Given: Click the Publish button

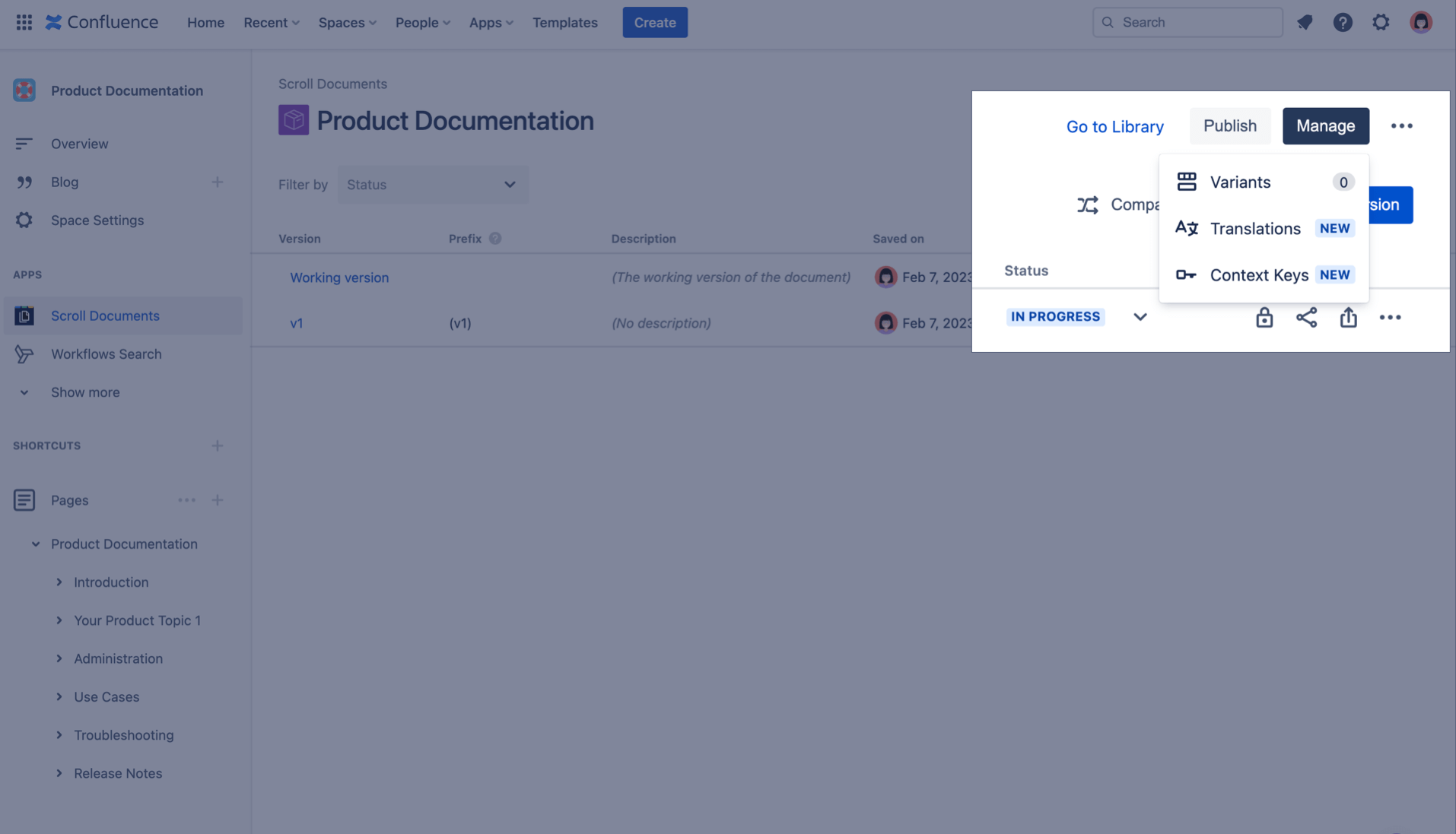Looking at the screenshot, I should tap(1229, 125).
